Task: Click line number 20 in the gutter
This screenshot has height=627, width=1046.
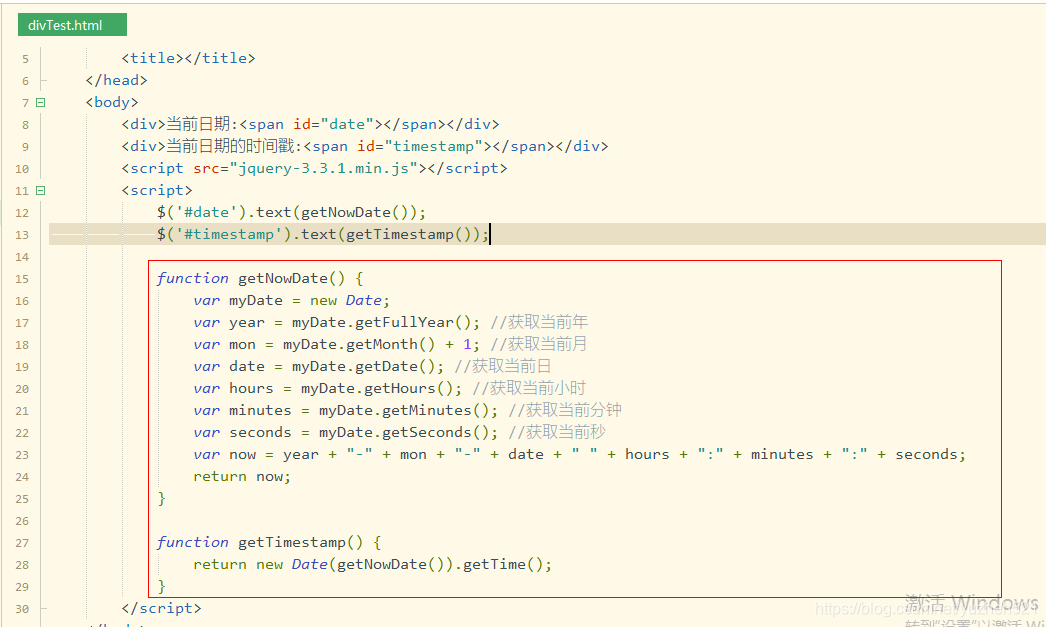Action: (22, 390)
